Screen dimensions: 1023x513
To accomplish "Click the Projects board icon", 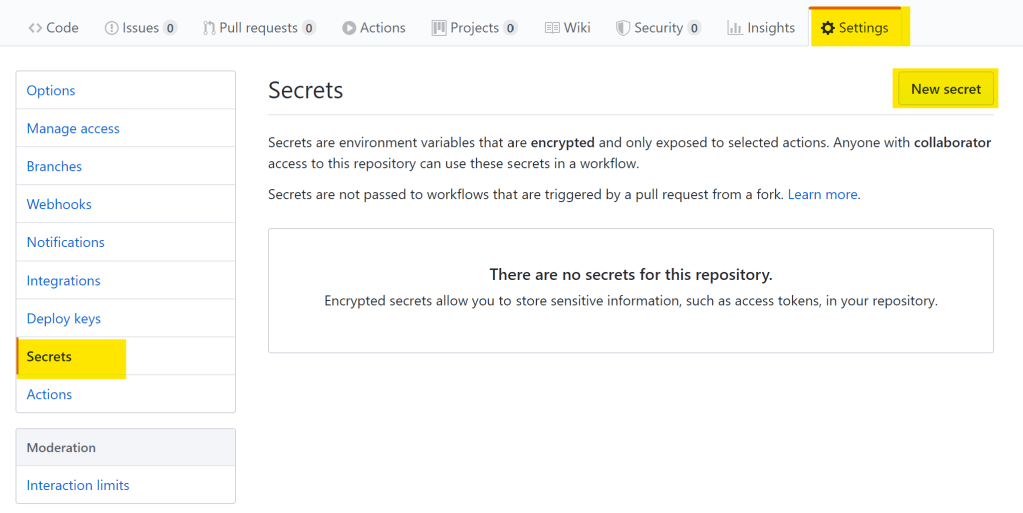I will coord(439,28).
